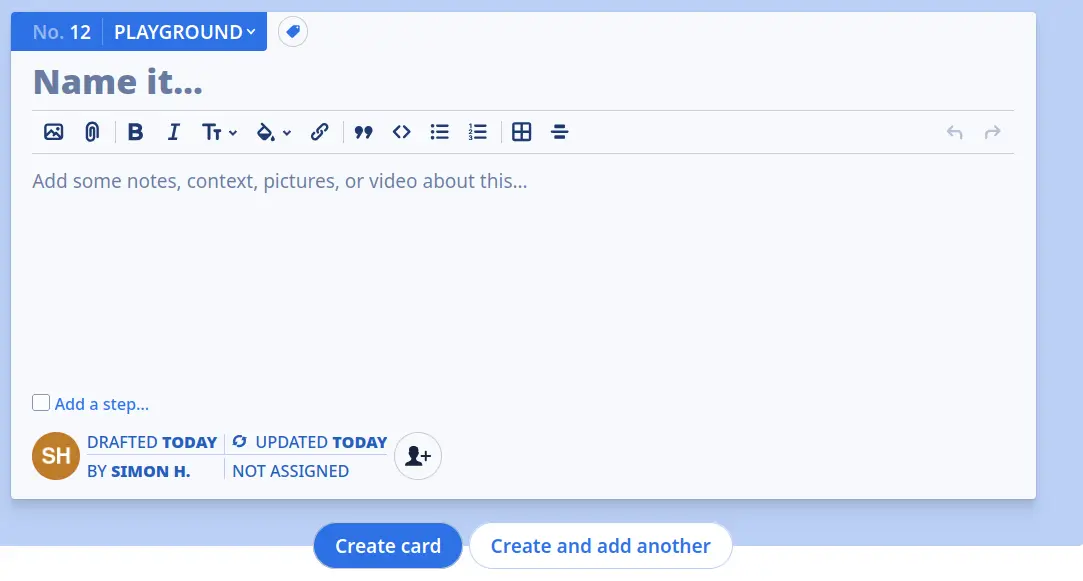
Task: Insert a hyperlink with the link icon
Action: click(x=319, y=131)
